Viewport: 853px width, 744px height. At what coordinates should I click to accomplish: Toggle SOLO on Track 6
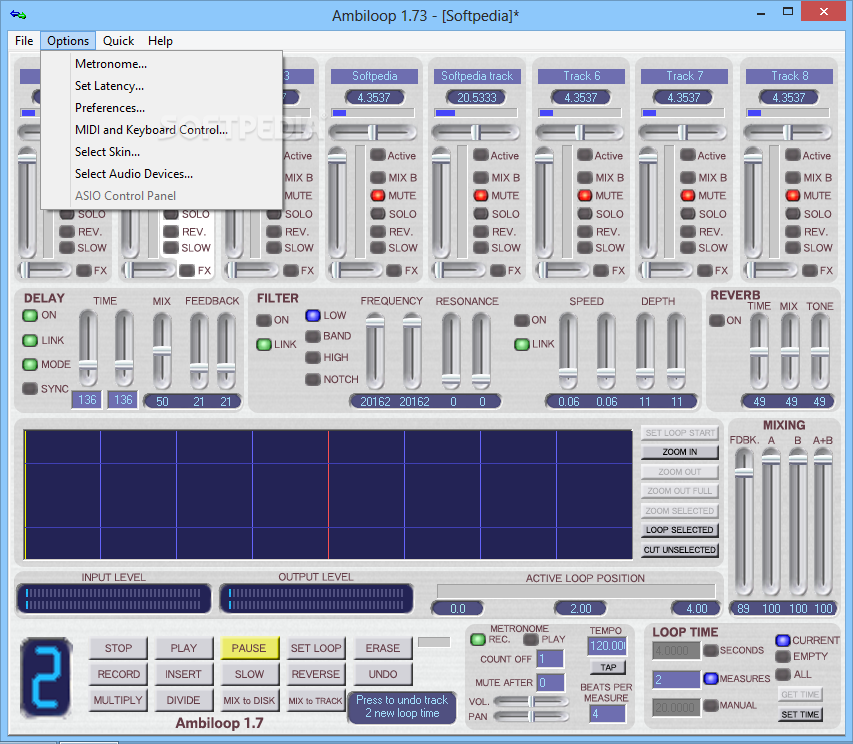(585, 214)
